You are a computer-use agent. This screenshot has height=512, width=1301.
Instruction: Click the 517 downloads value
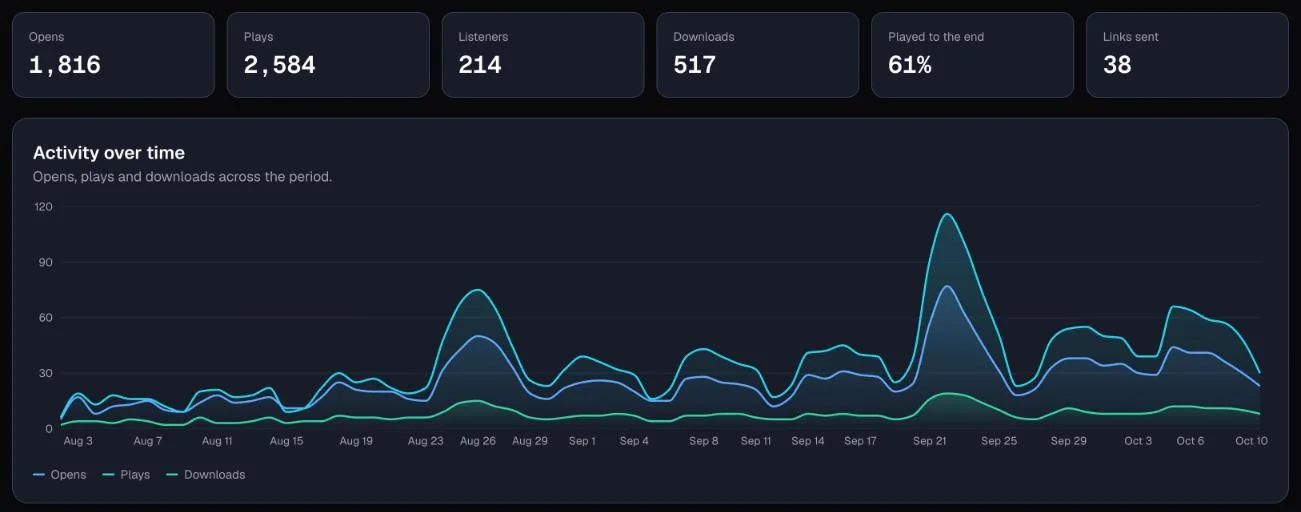click(695, 65)
